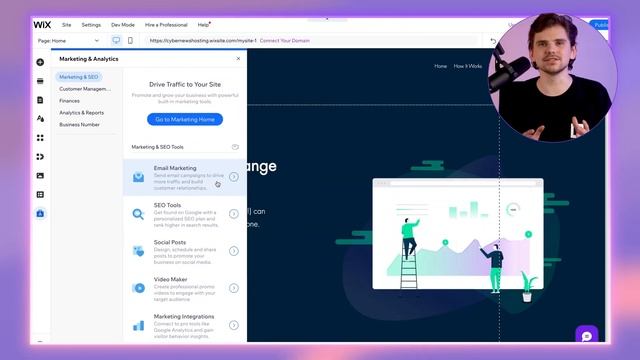Select the dashboard illustration on canvas
The image size is (640, 360).
458,233
